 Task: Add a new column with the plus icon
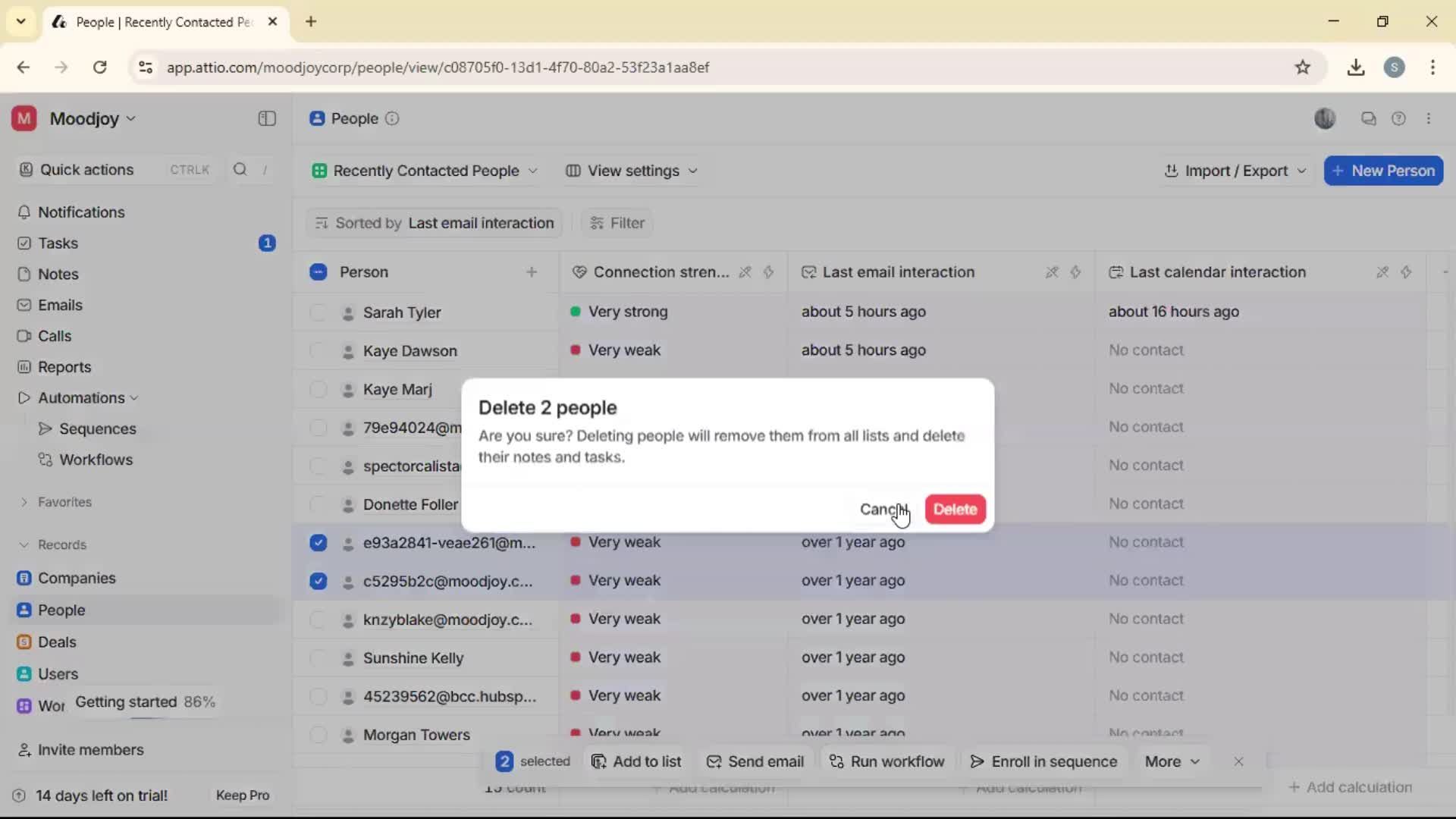point(532,272)
